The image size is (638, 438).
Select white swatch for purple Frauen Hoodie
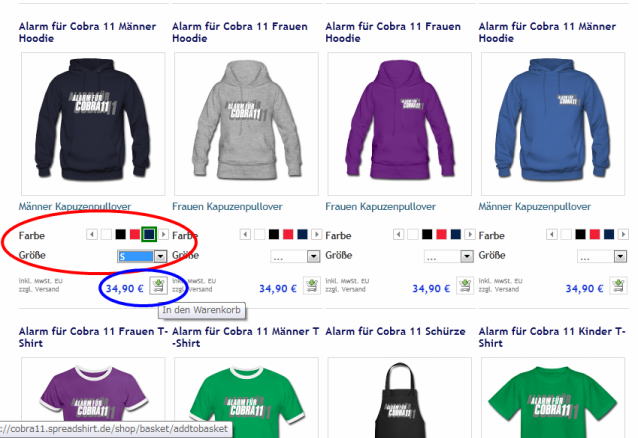pyautogui.click(x=413, y=234)
